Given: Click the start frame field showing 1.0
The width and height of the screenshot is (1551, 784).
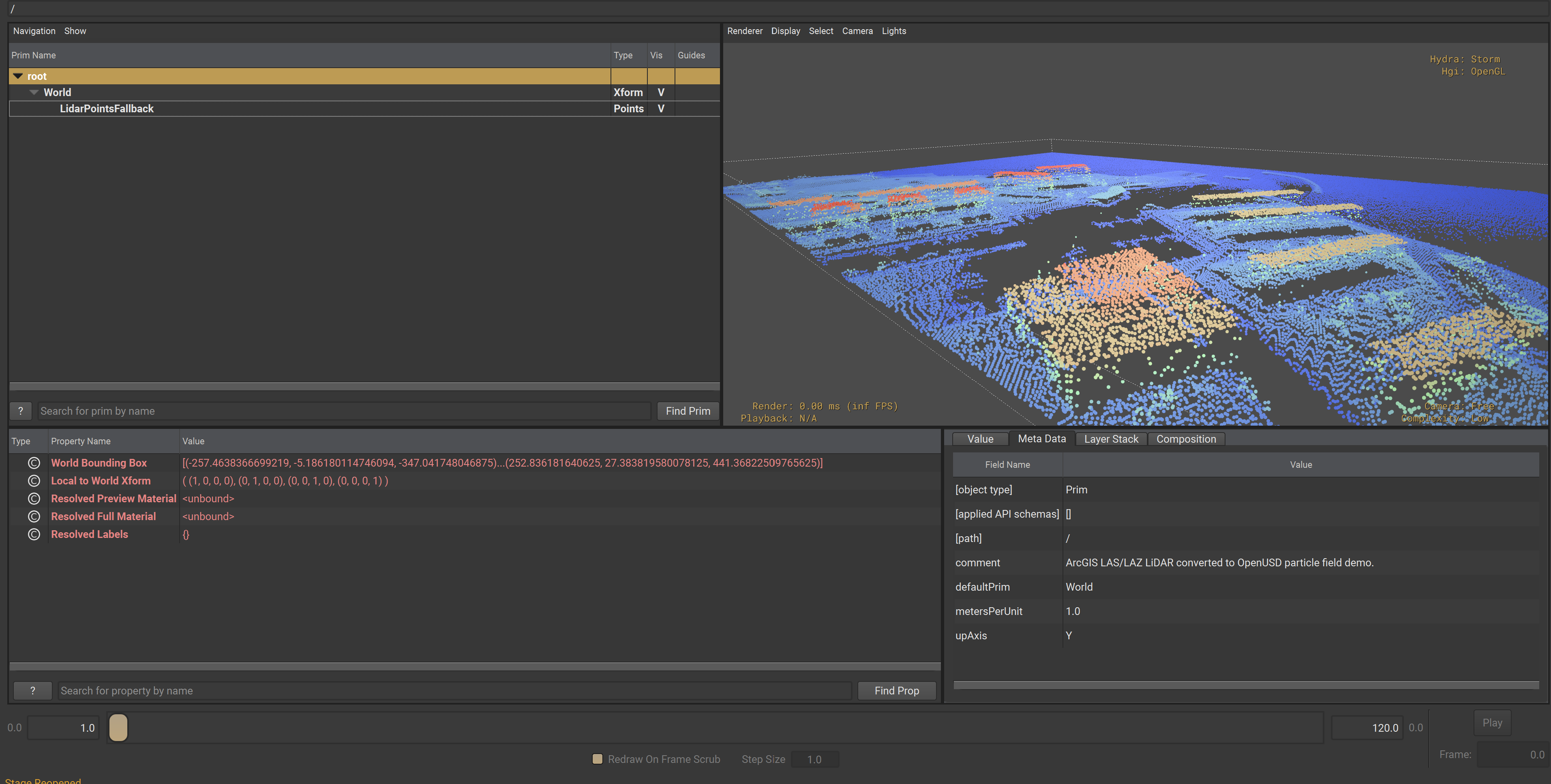Looking at the screenshot, I should [x=63, y=727].
